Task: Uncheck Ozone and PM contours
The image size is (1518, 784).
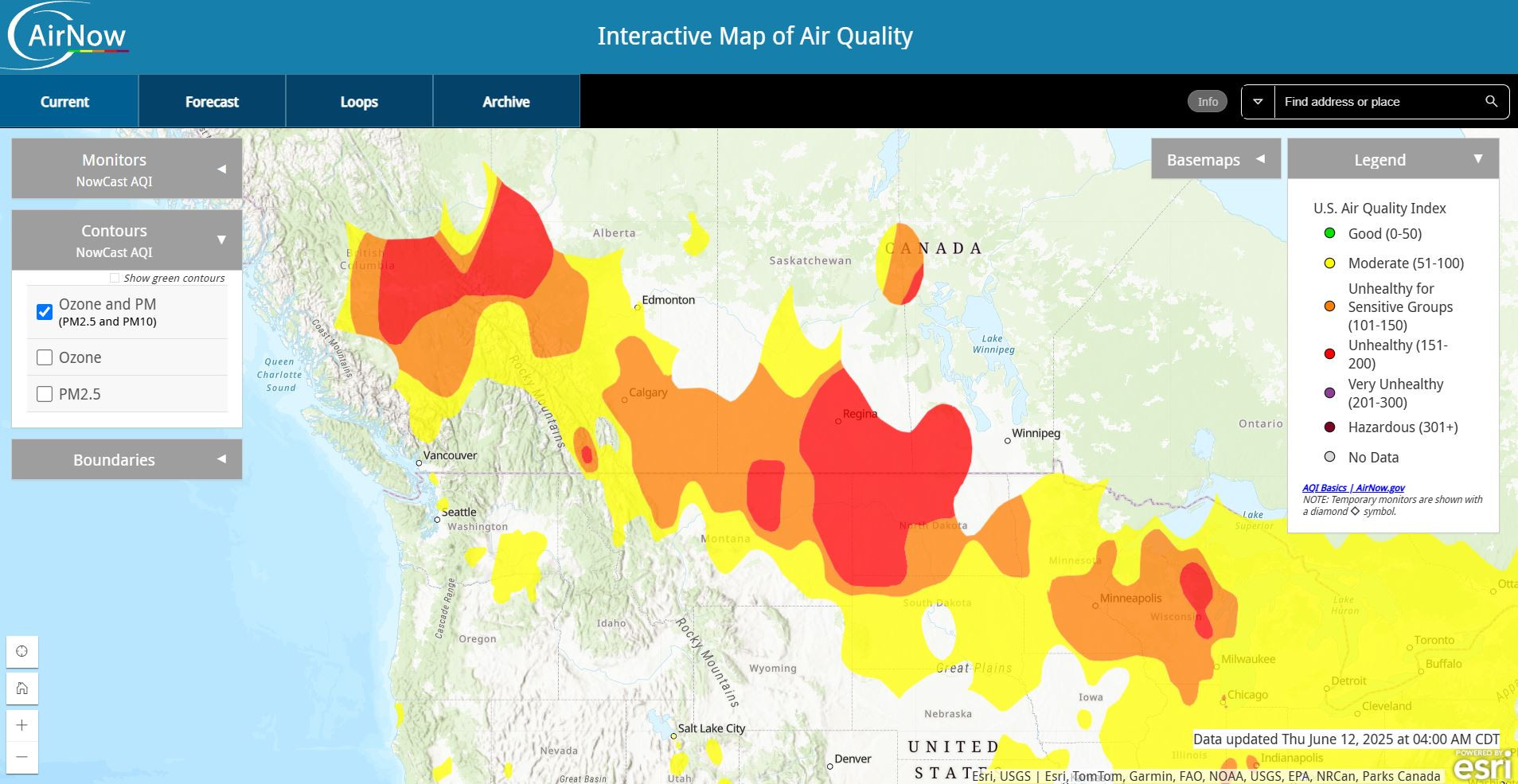Action: click(45, 311)
